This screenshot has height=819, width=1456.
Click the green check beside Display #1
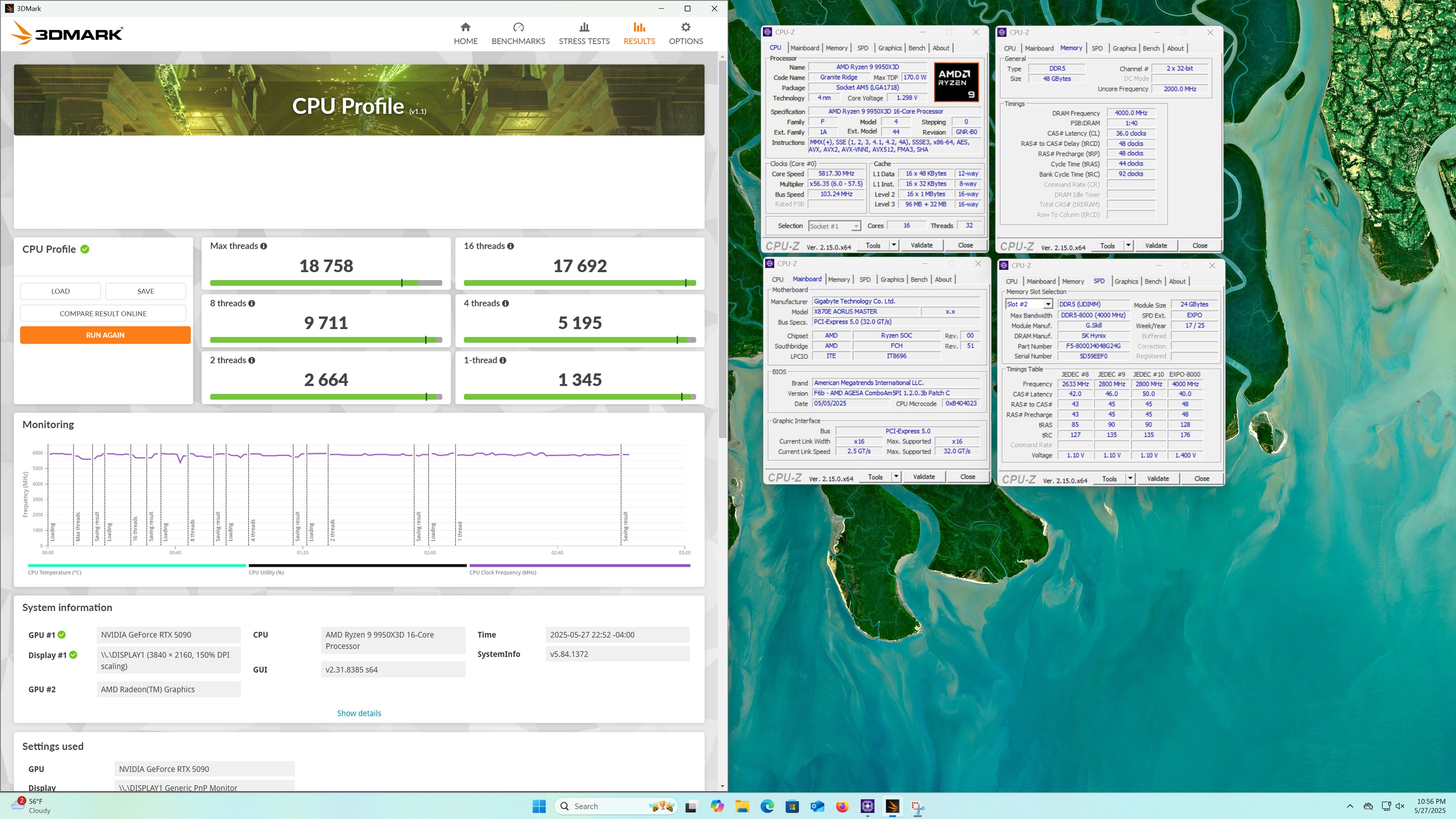pos(73,655)
